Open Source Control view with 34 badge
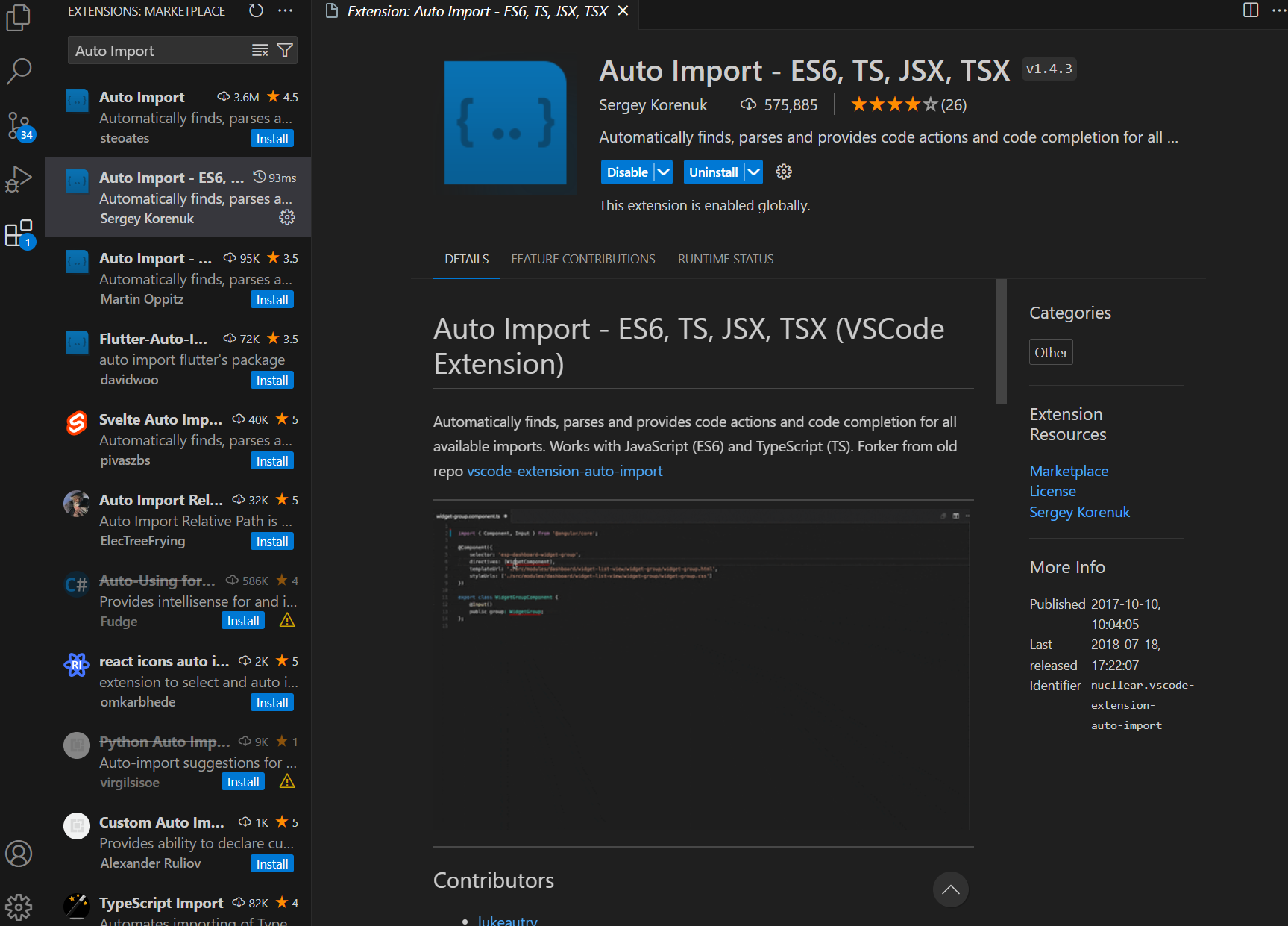 (x=19, y=125)
